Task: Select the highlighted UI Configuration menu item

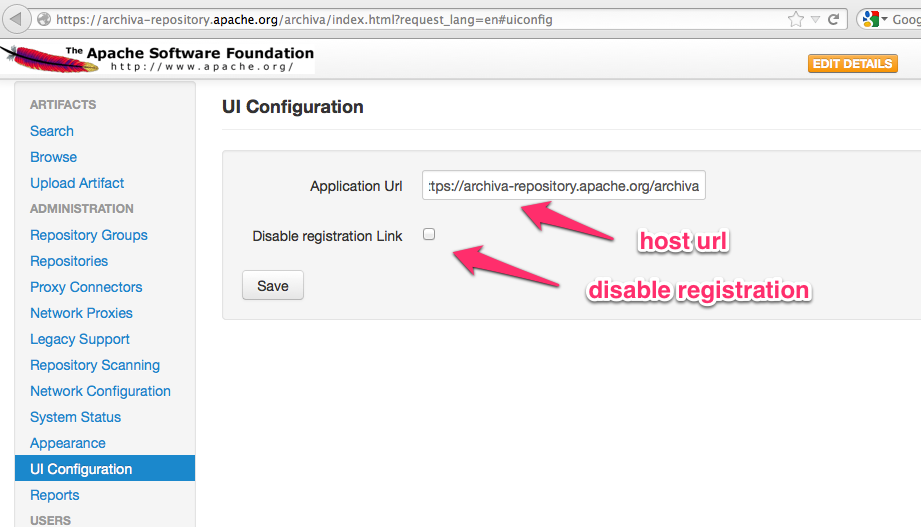Action: pyautogui.click(x=81, y=469)
